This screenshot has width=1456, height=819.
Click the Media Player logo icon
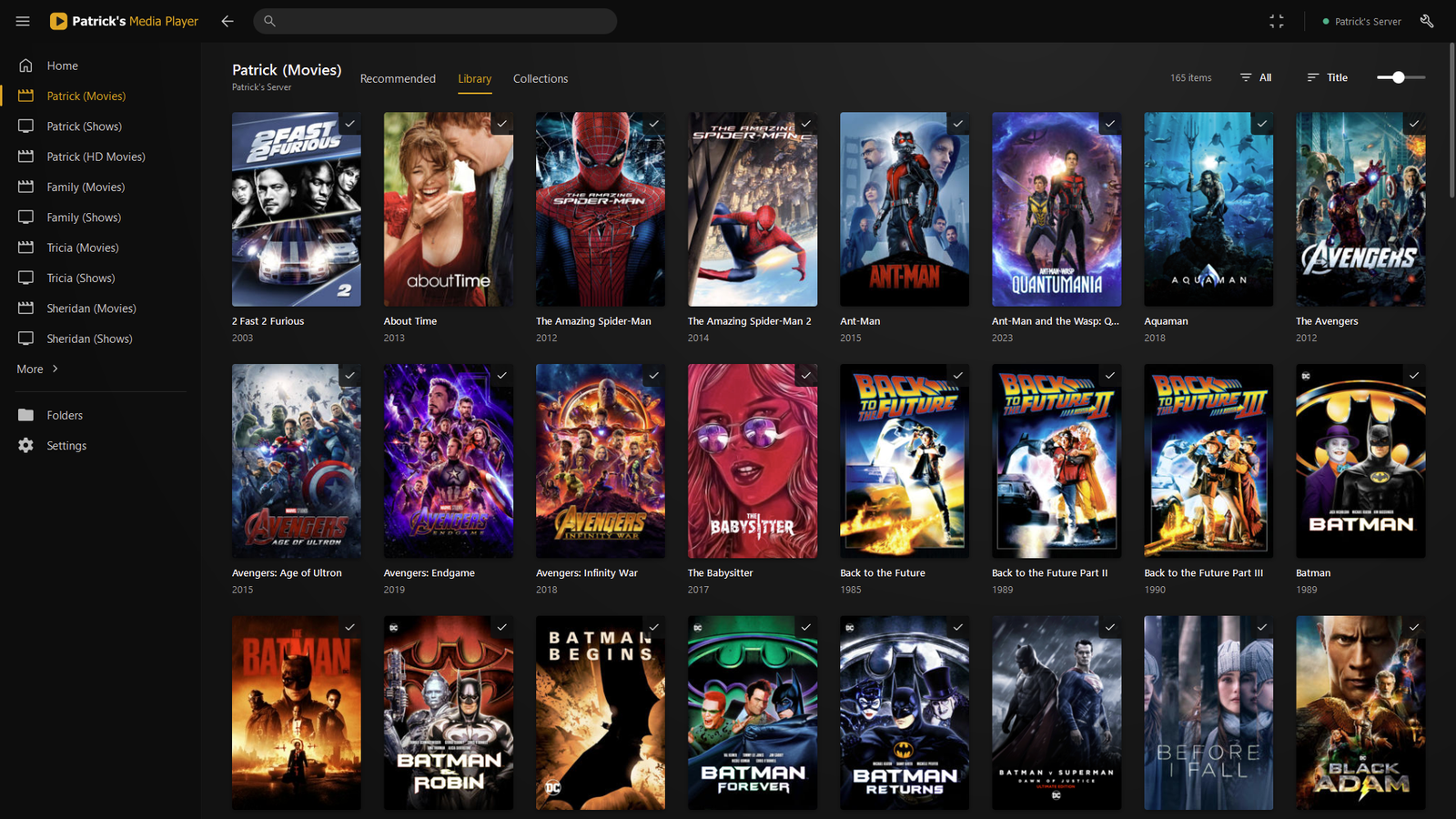point(58,21)
